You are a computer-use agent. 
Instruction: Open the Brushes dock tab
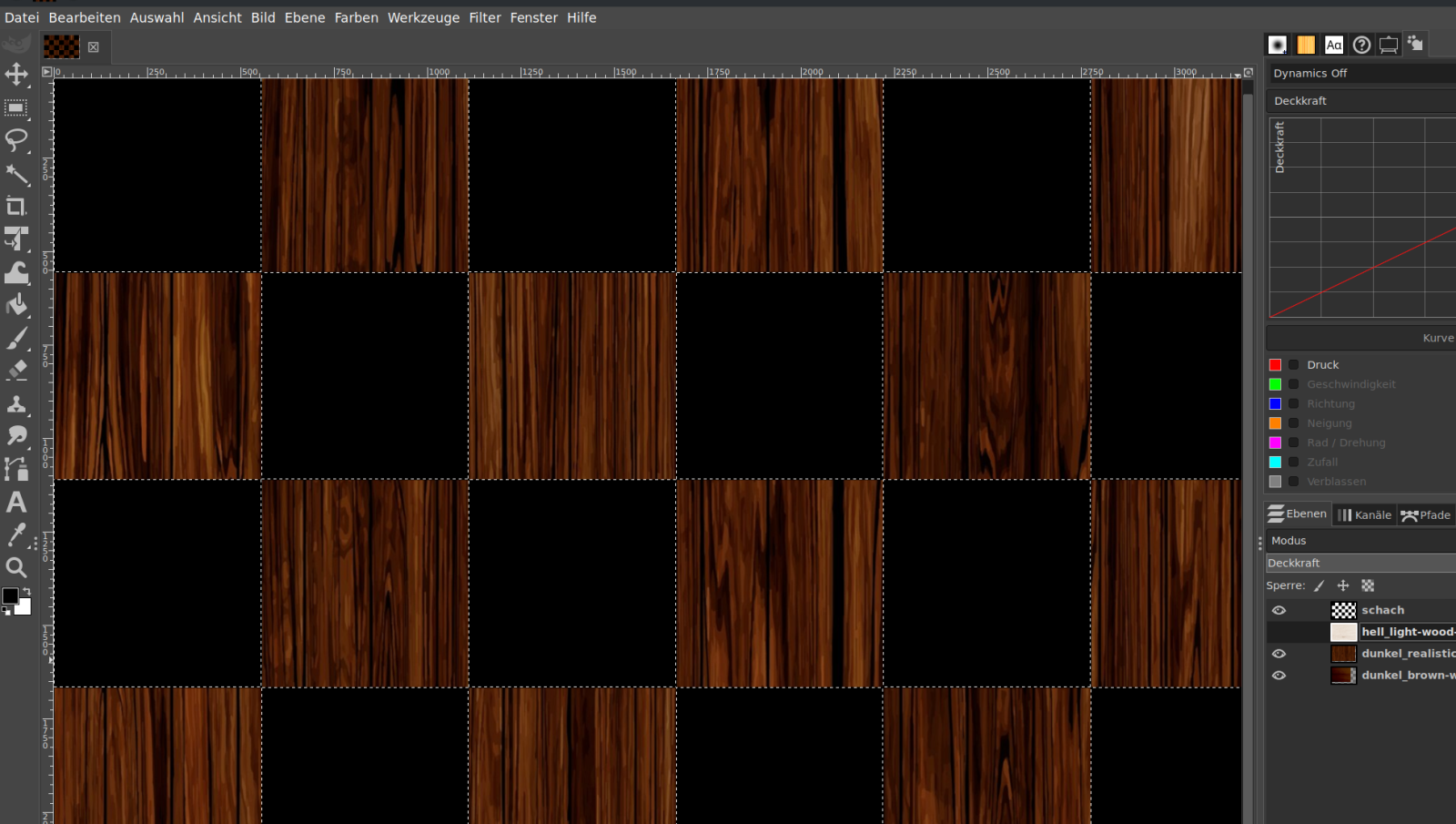coord(1278,45)
